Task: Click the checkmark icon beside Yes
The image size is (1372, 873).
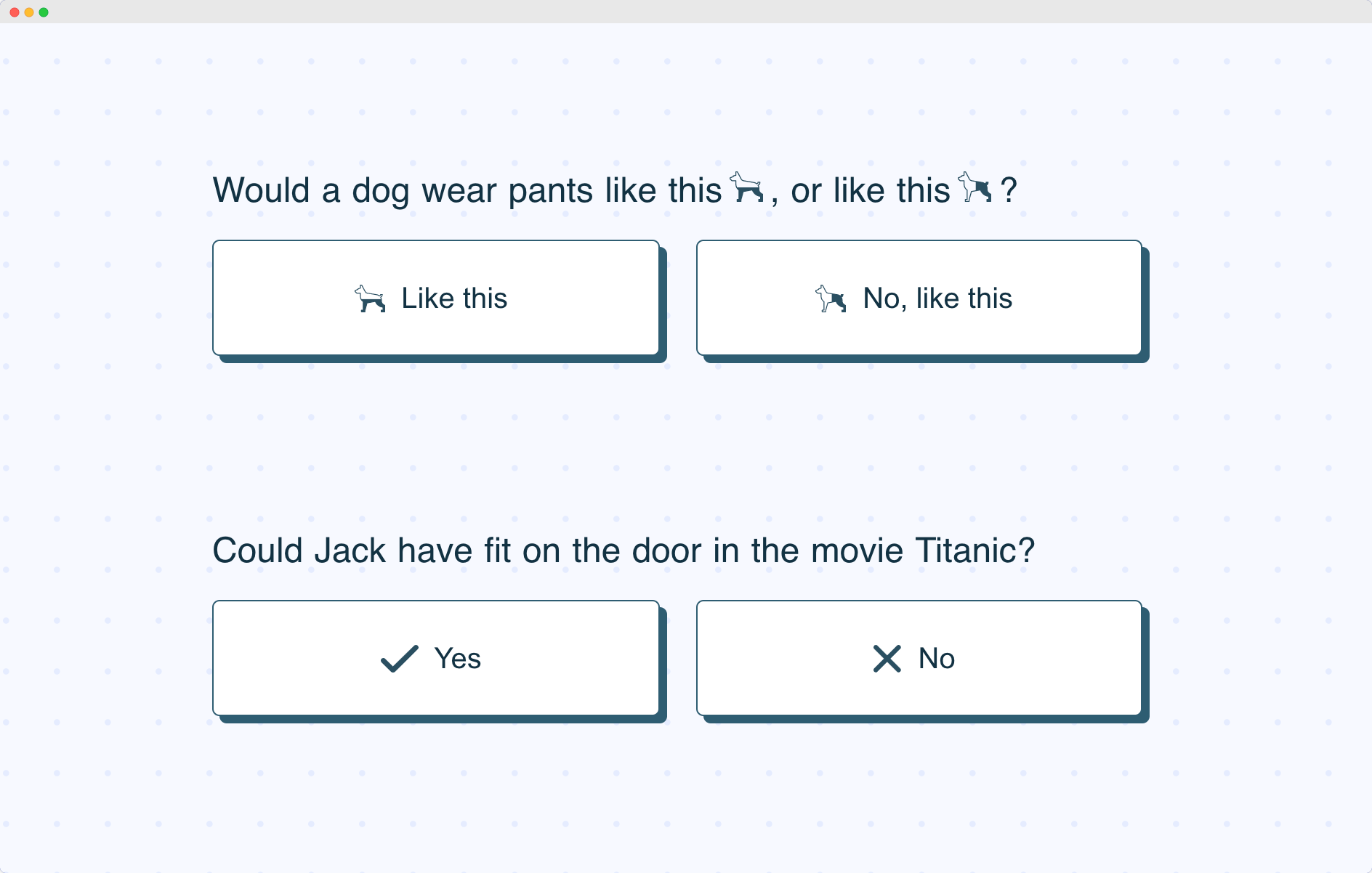Action: (400, 659)
